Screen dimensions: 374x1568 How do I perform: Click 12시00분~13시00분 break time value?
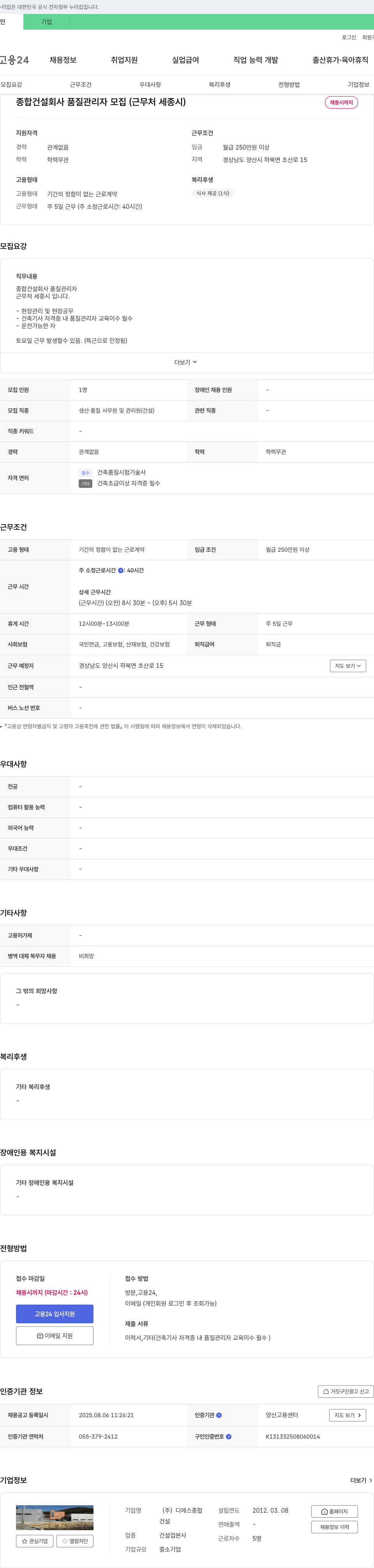(x=104, y=624)
